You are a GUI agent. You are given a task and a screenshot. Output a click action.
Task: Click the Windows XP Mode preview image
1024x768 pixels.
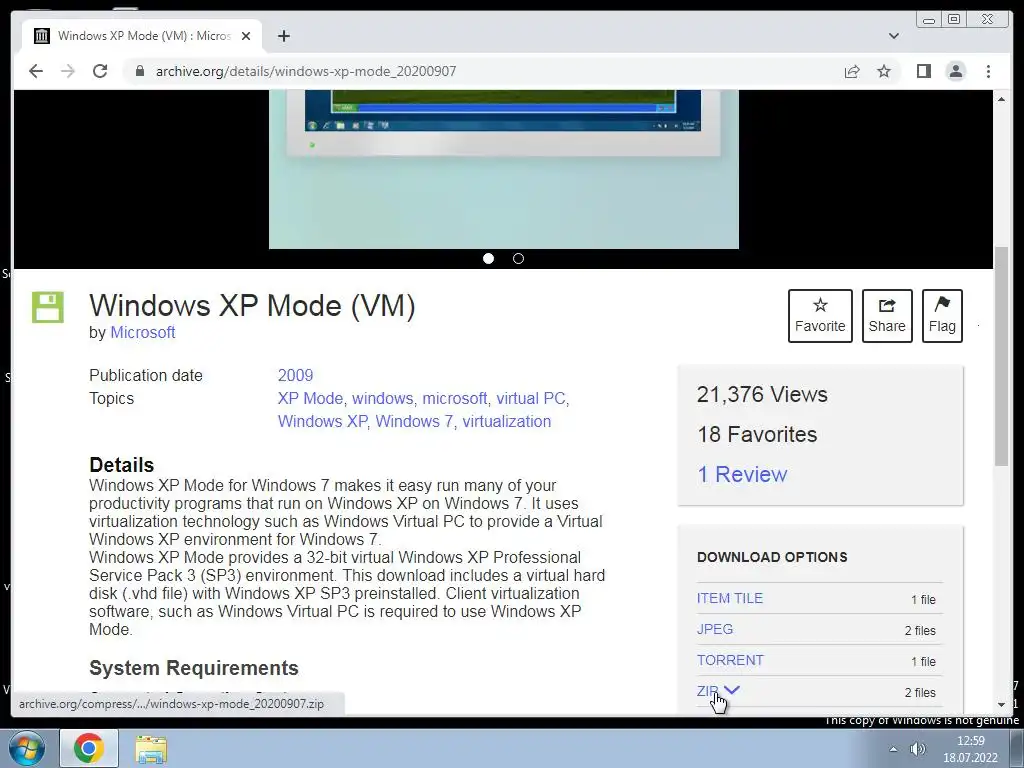[504, 170]
